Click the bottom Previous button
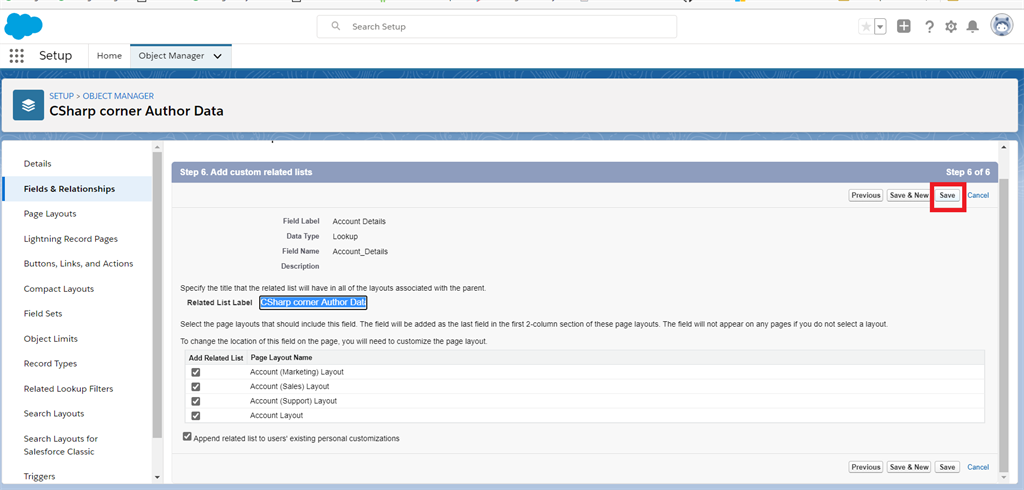This screenshot has height=490, width=1024. coord(865,467)
